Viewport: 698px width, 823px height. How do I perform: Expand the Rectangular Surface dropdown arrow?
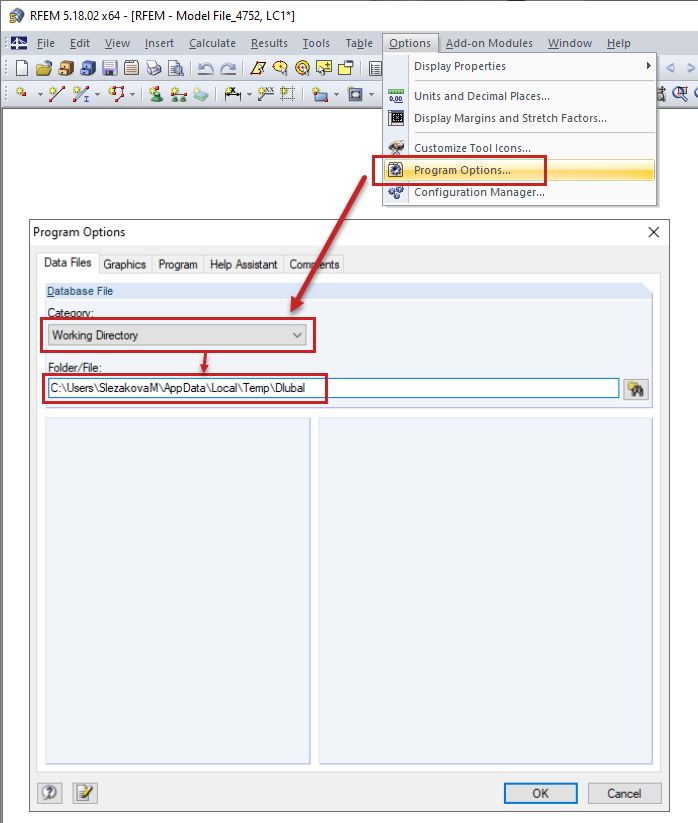point(336,94)
